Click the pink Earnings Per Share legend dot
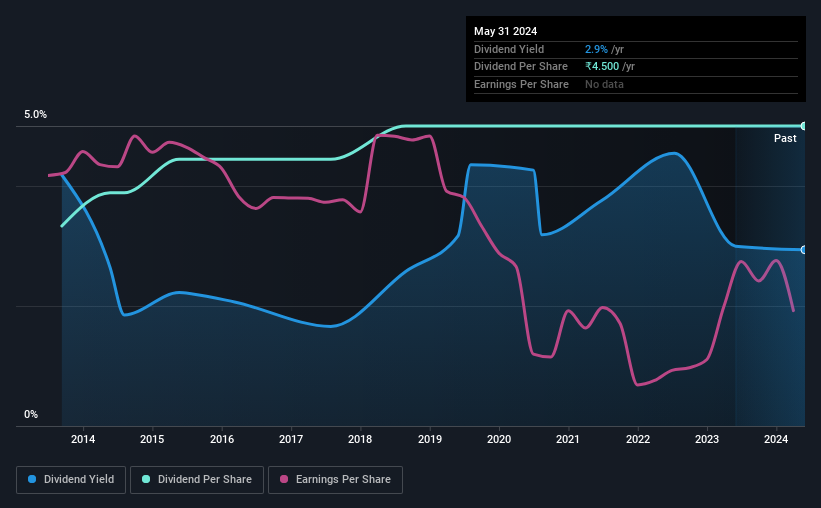This screenshot has width=821, height=508. click(x=284, y=479)
